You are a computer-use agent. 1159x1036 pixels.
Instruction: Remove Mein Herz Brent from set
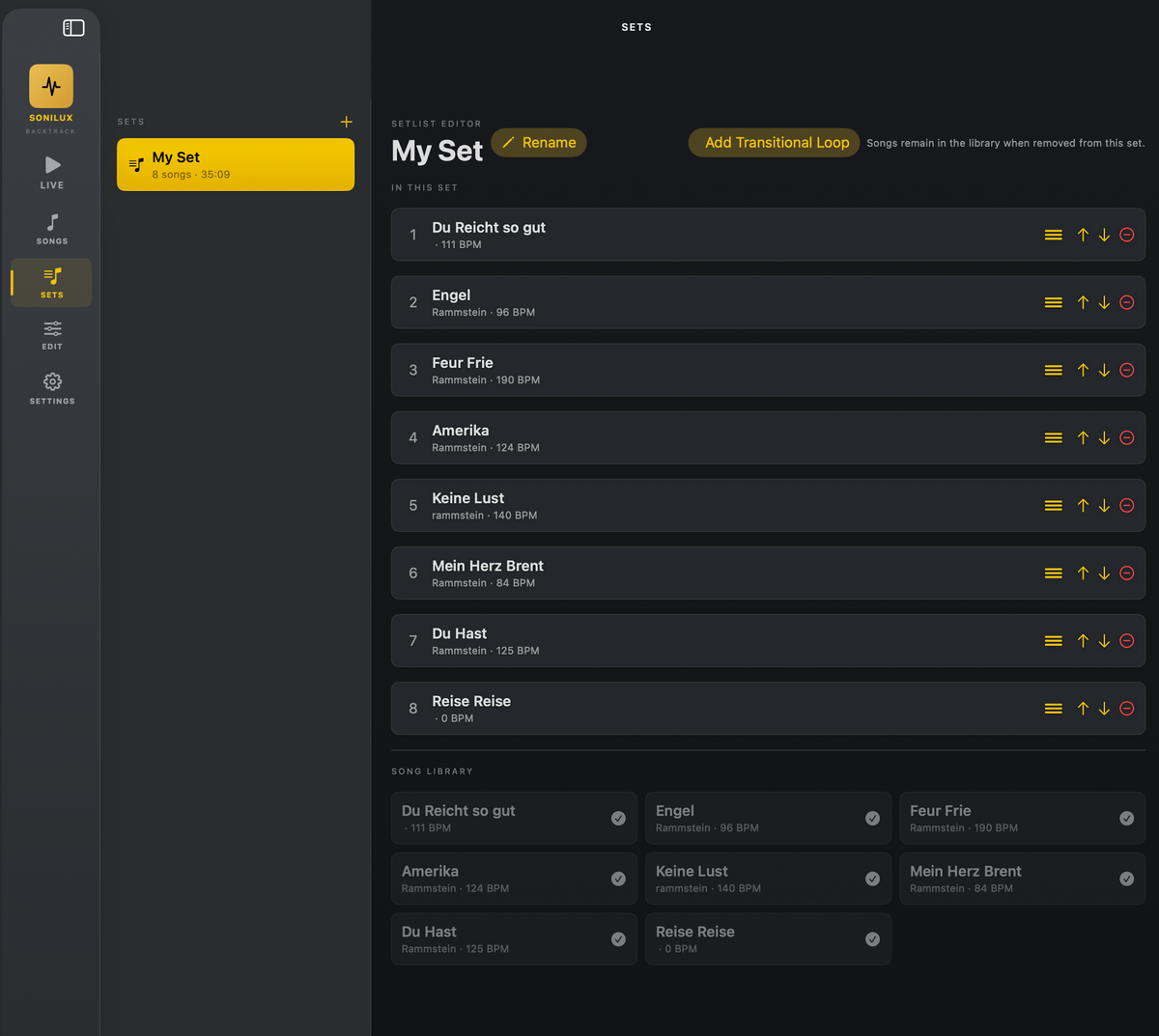[x=1126, y=573]
